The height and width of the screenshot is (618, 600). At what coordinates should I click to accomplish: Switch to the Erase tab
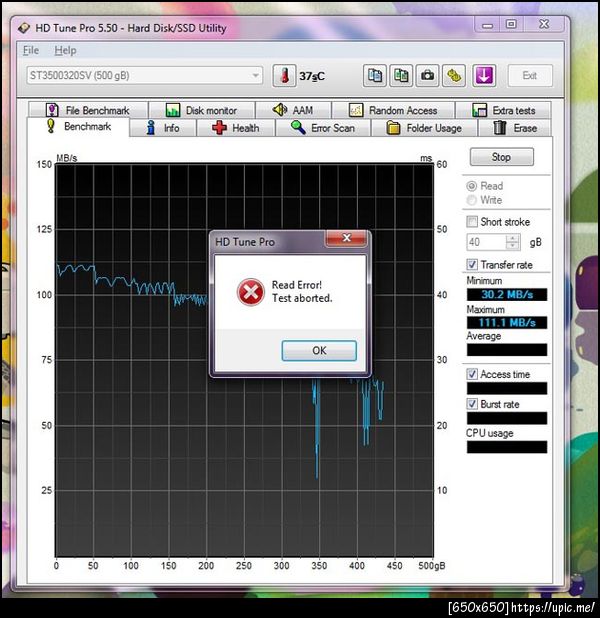[x=515, y=128]
